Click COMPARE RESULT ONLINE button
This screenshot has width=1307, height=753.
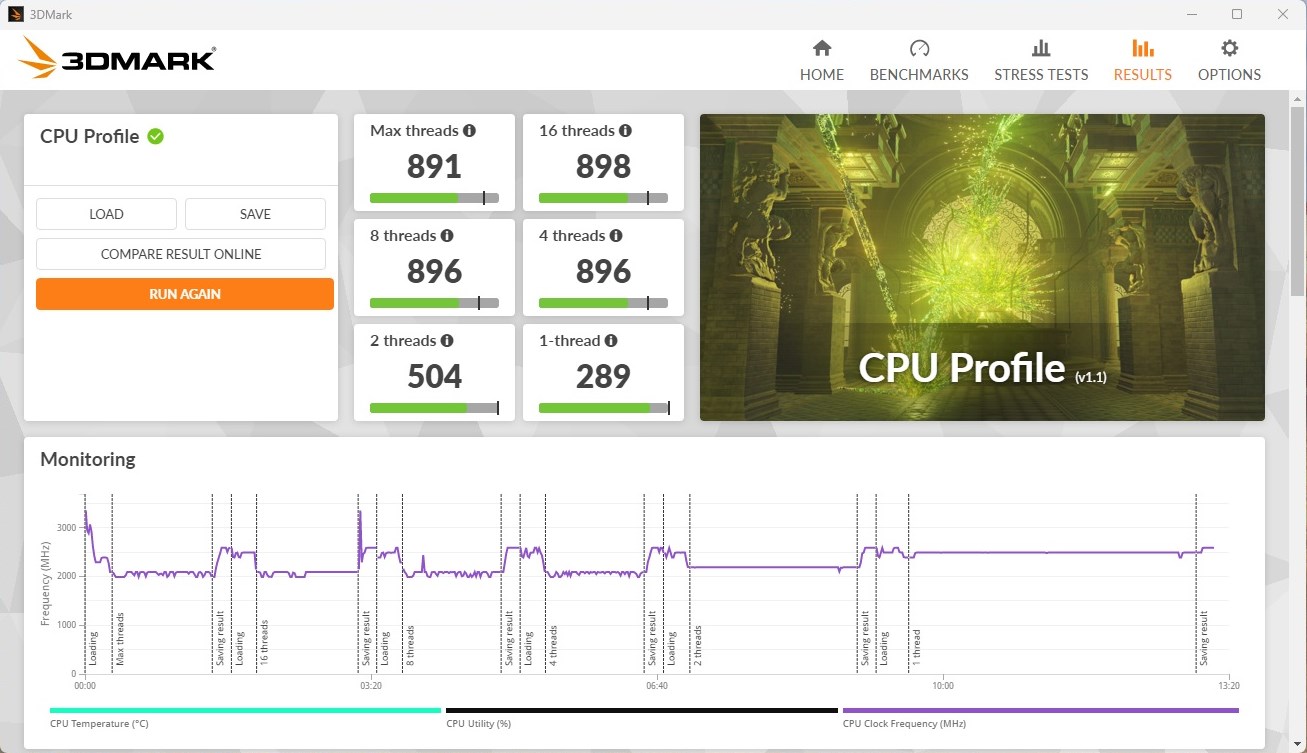point(181,254)
